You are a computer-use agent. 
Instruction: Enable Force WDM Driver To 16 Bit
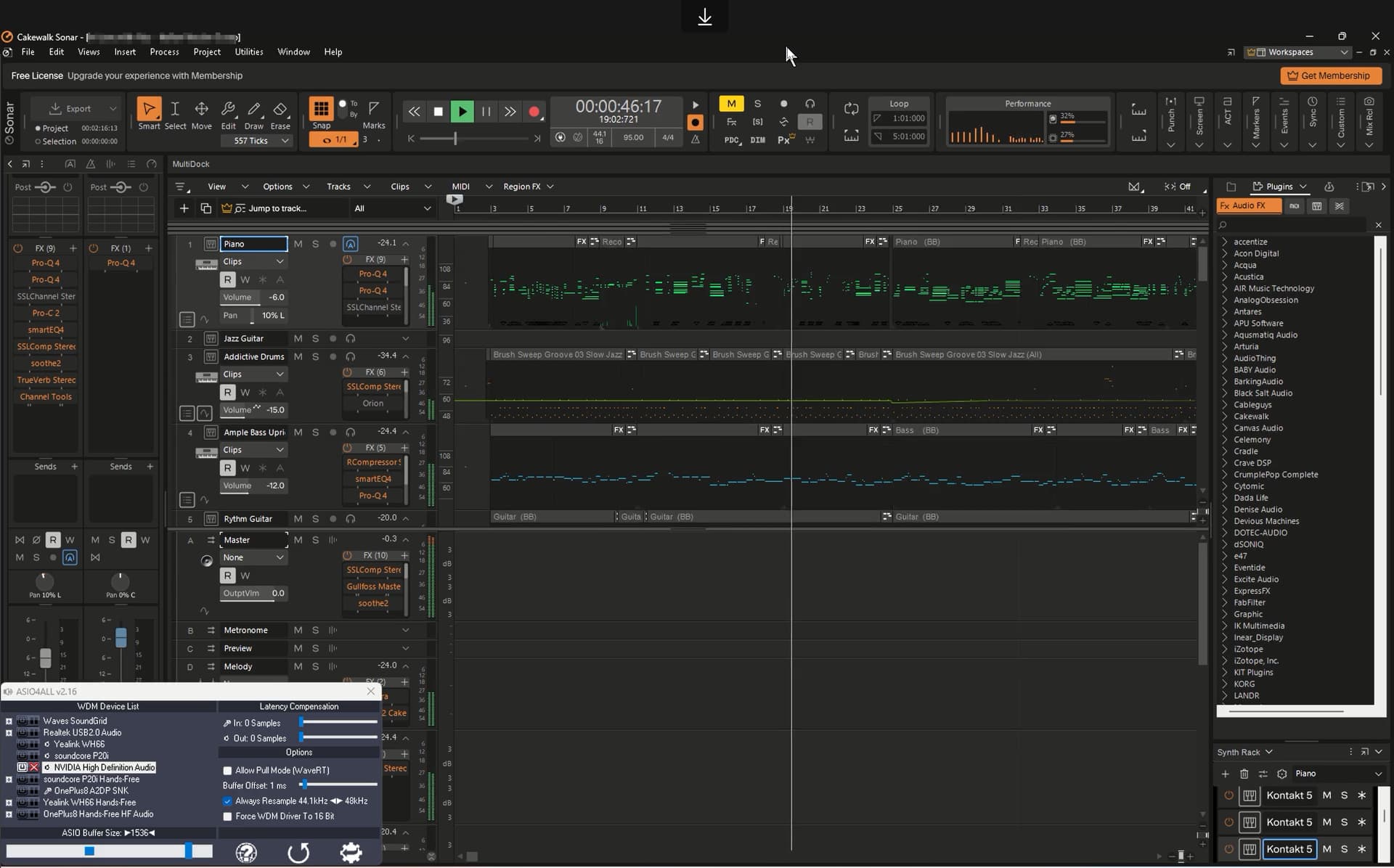pyautogui.click(x=228, y=816)
